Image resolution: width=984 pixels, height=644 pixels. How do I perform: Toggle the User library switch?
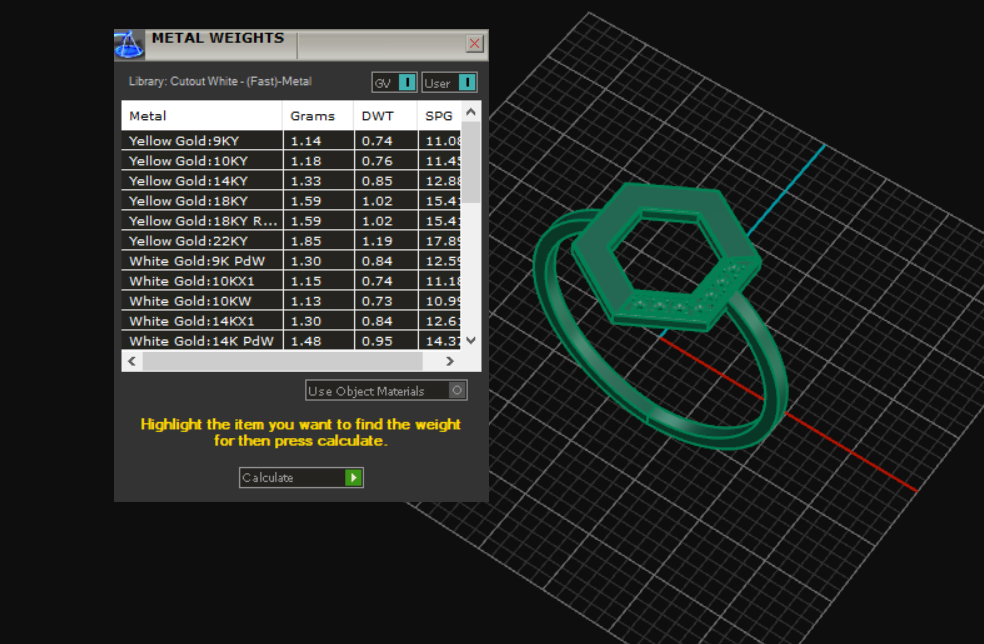click(x=467, y=83)
